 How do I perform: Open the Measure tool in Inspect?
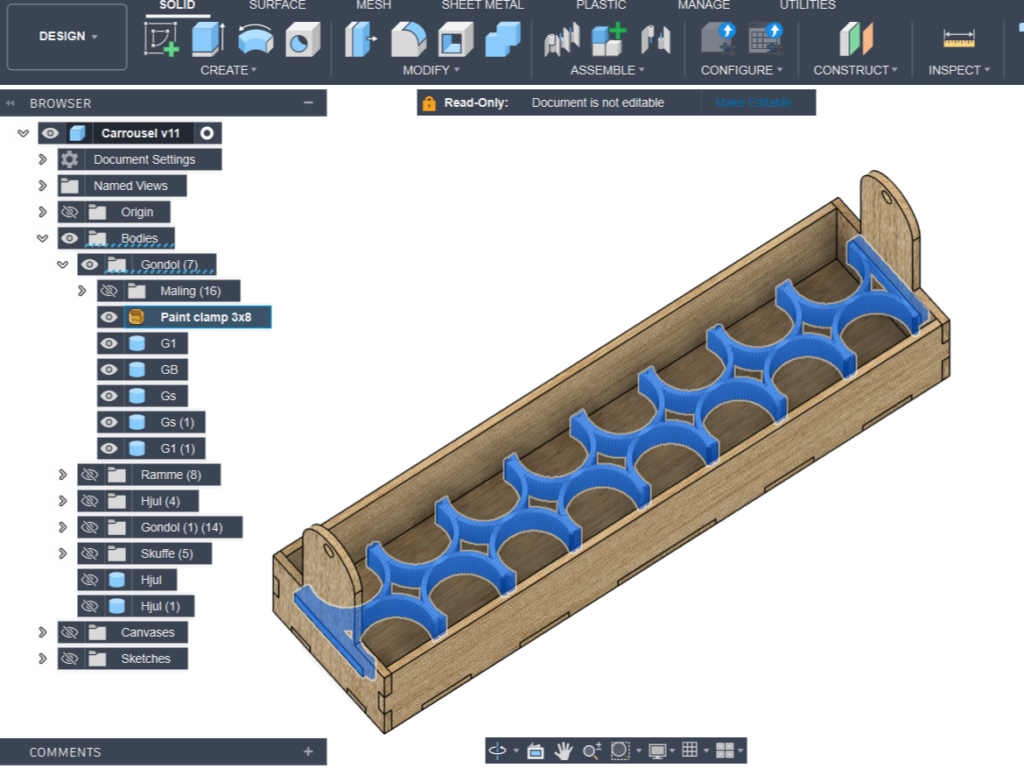[x=958, y=39]
